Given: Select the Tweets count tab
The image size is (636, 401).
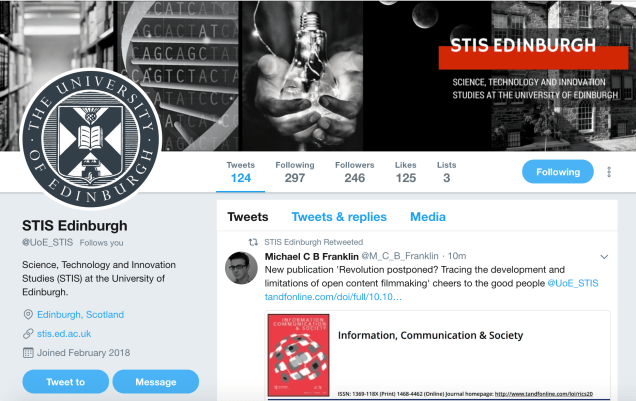Looking at the screenshot, I should tap(241, 172).
